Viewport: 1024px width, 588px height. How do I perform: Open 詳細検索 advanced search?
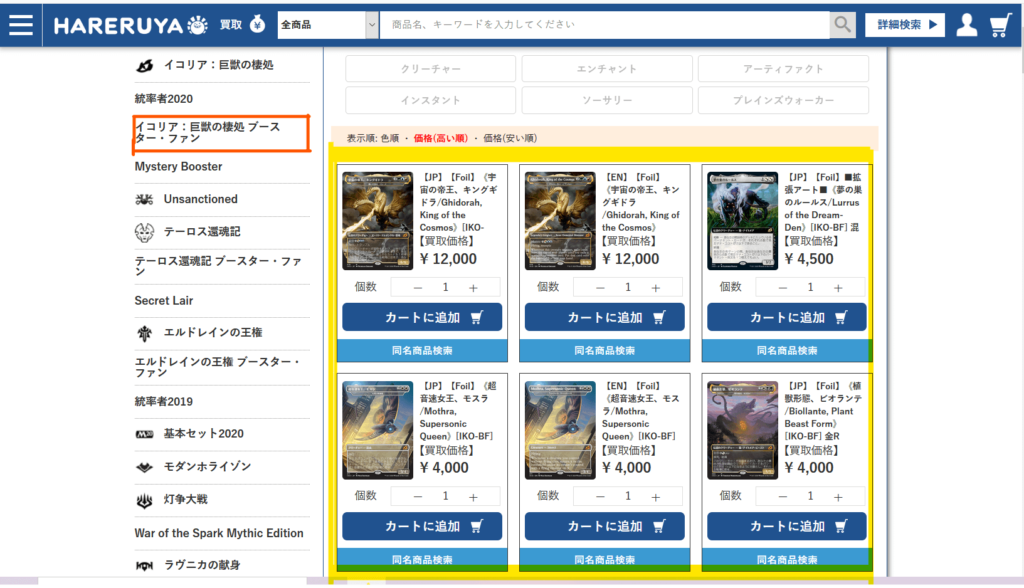tap(904, 25)
